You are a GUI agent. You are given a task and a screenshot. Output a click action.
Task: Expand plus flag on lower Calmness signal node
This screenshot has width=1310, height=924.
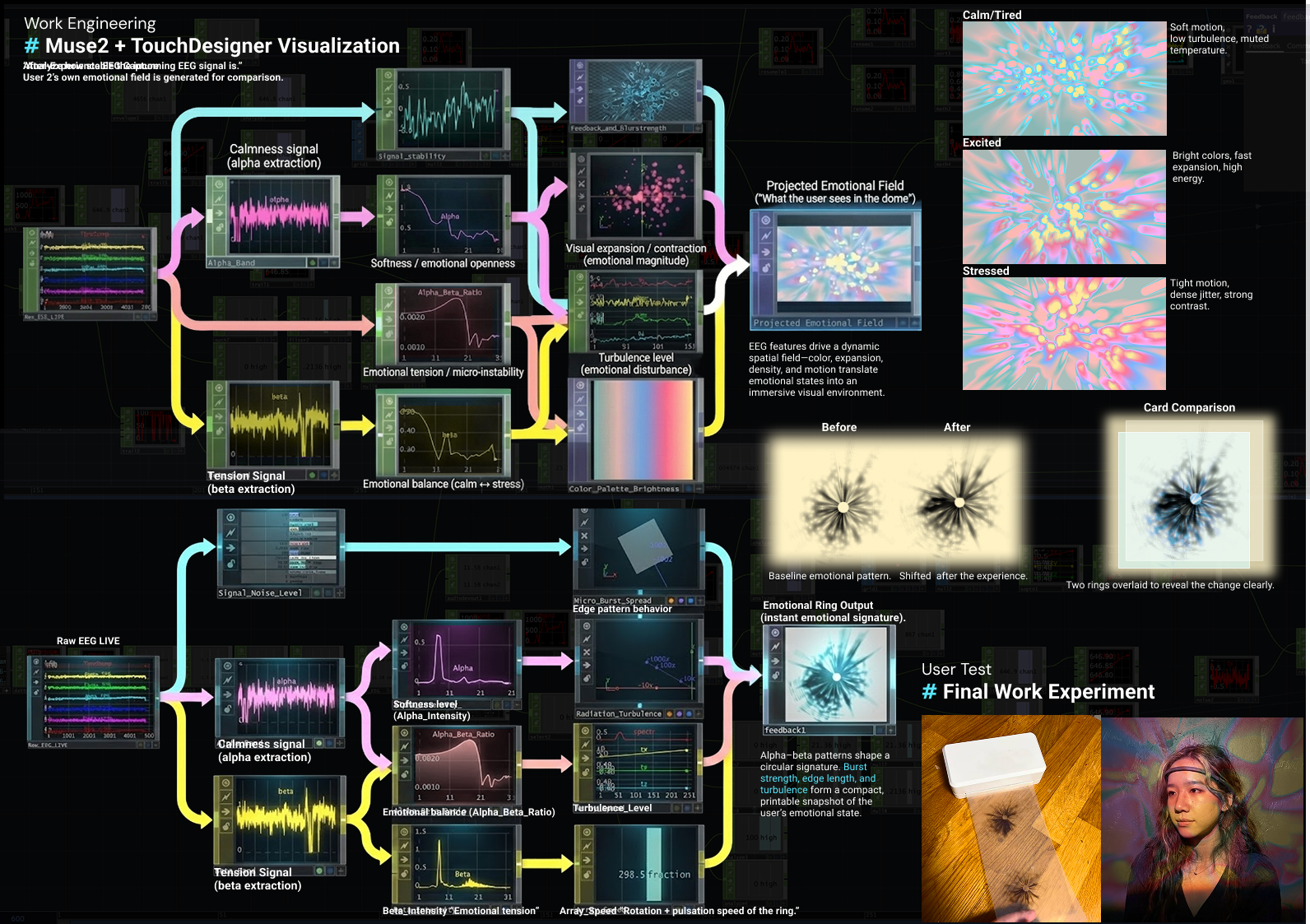tap(340, 743)
